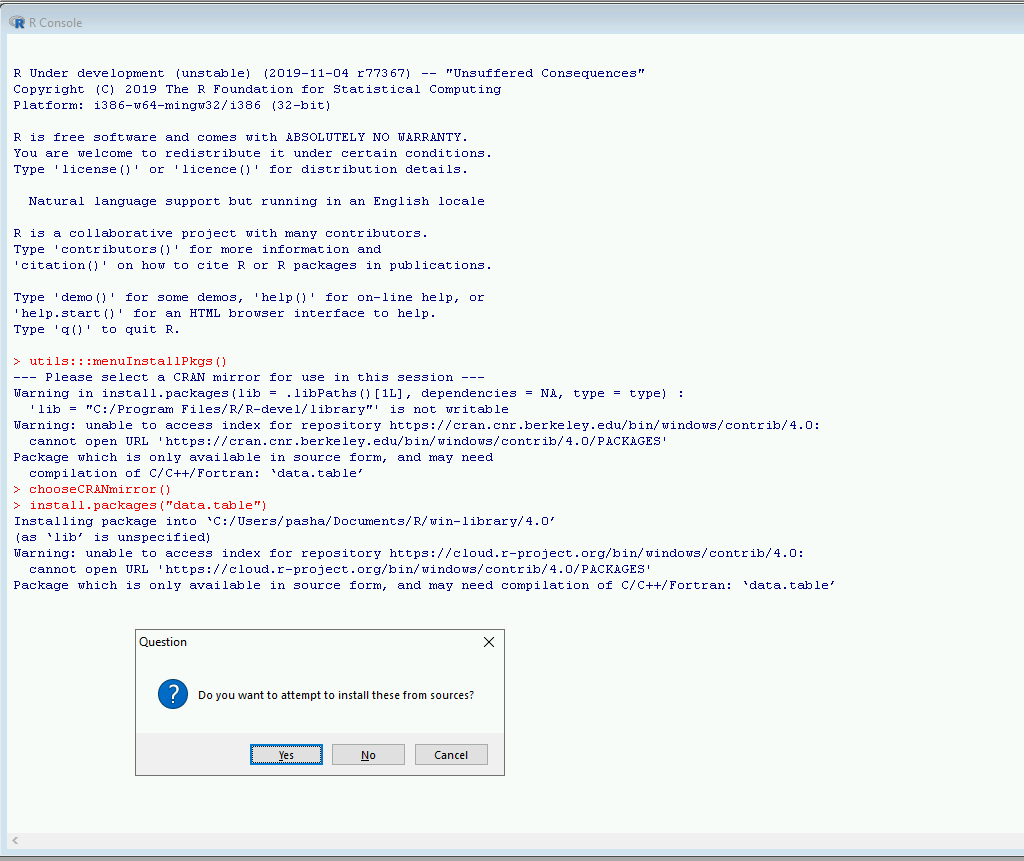Click the install.packages("data.table") command line

(150, 504)
